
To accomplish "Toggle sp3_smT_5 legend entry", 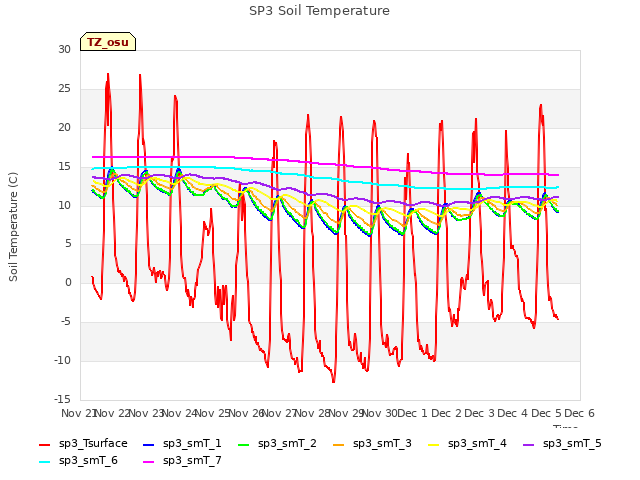I will point(562,444).
